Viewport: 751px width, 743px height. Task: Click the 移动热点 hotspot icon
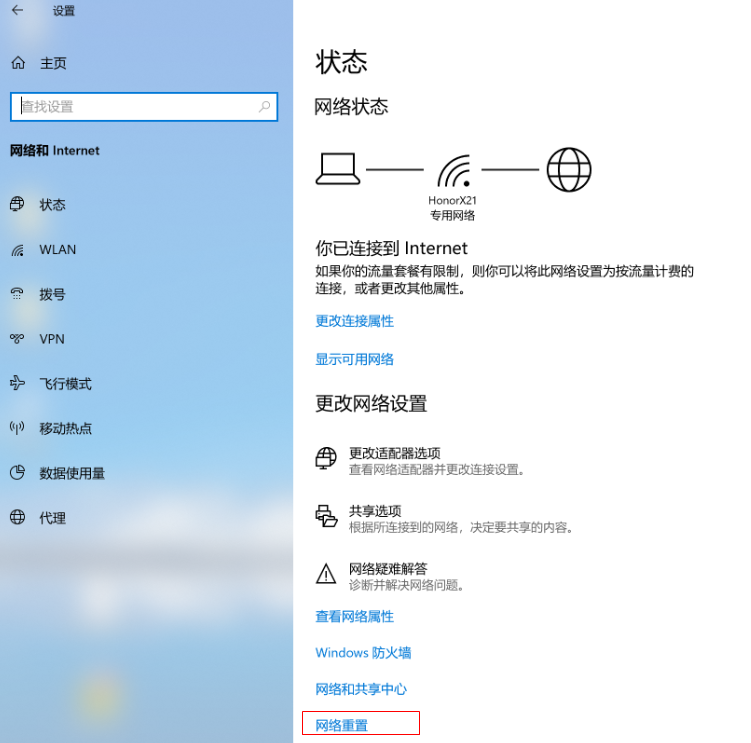[17, 428]
